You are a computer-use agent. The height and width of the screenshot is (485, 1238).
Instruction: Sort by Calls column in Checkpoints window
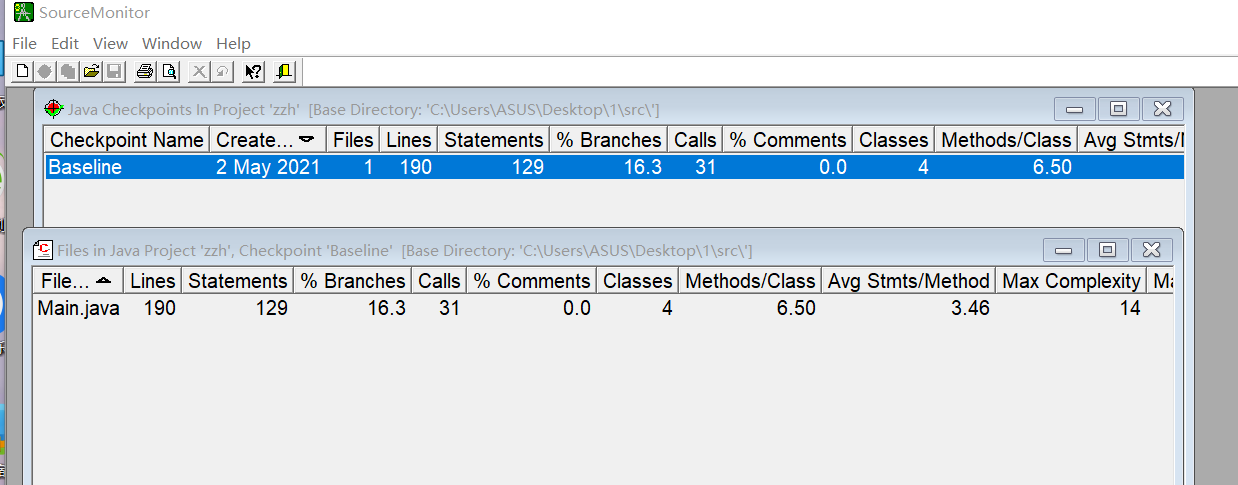tap(695, 140)
